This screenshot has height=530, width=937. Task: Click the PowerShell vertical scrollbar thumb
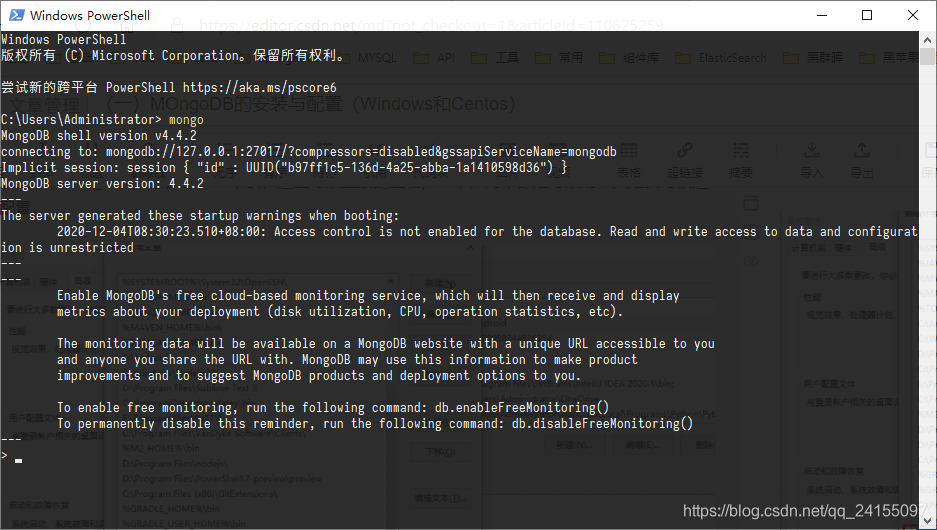point(927,57)
